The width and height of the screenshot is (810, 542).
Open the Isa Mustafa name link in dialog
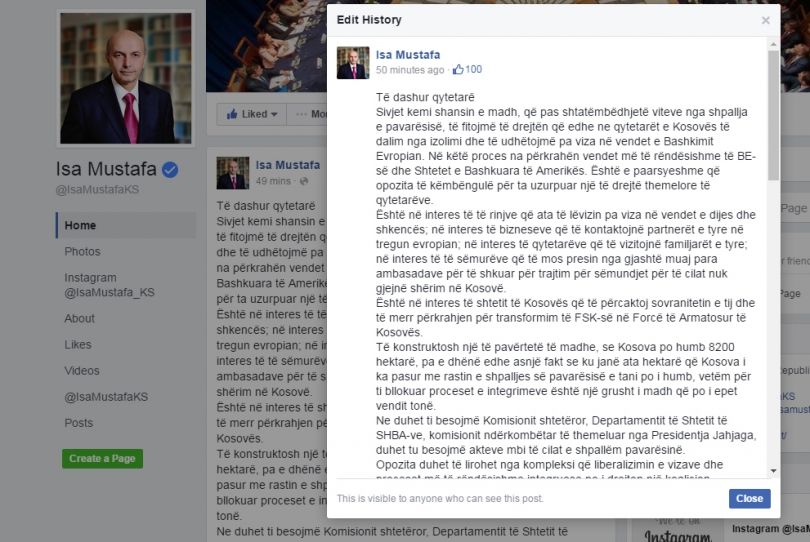click(x=408, y=55)
